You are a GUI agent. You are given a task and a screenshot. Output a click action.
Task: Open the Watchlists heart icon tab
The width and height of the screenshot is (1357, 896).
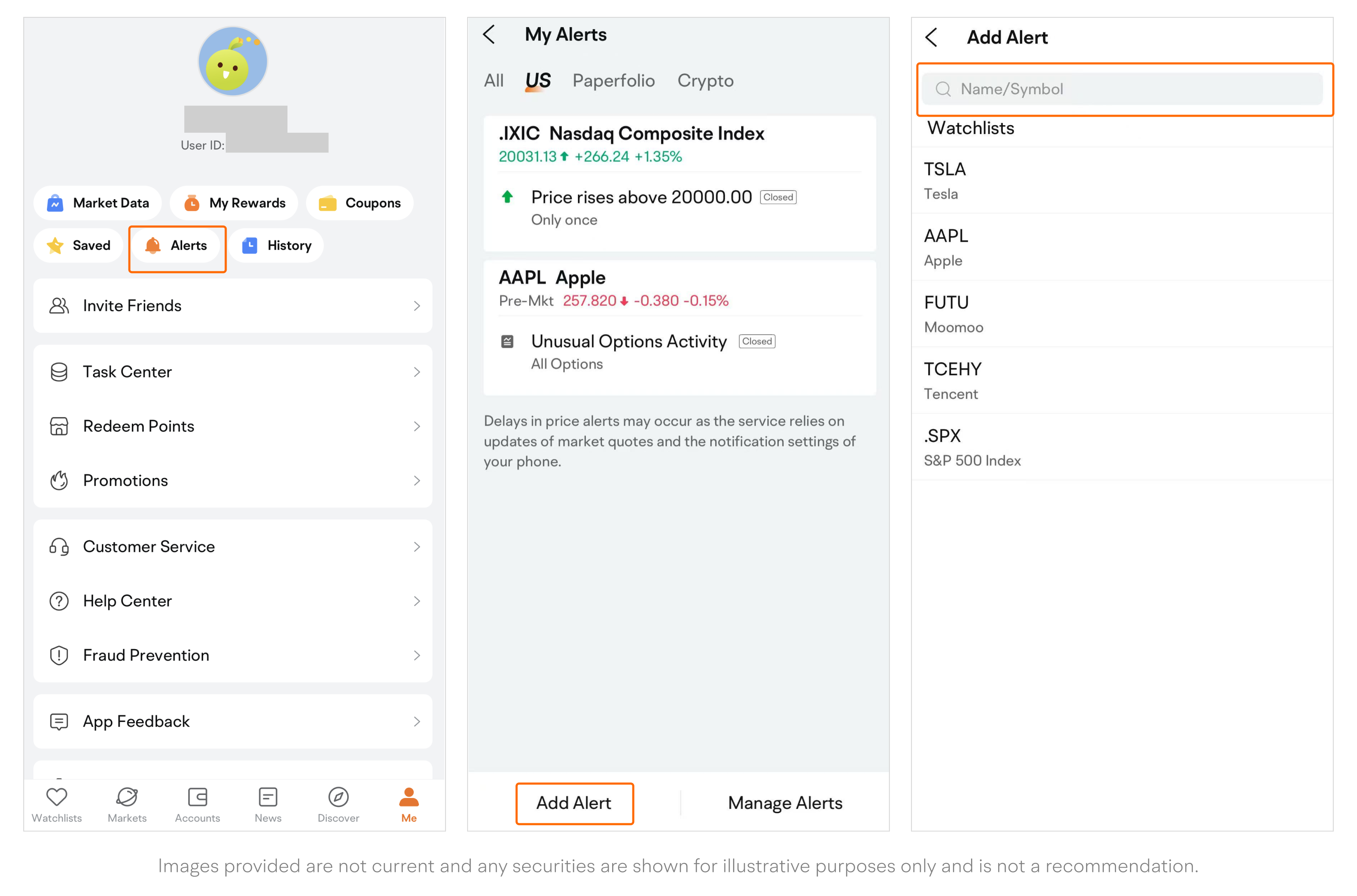(57, 797)
